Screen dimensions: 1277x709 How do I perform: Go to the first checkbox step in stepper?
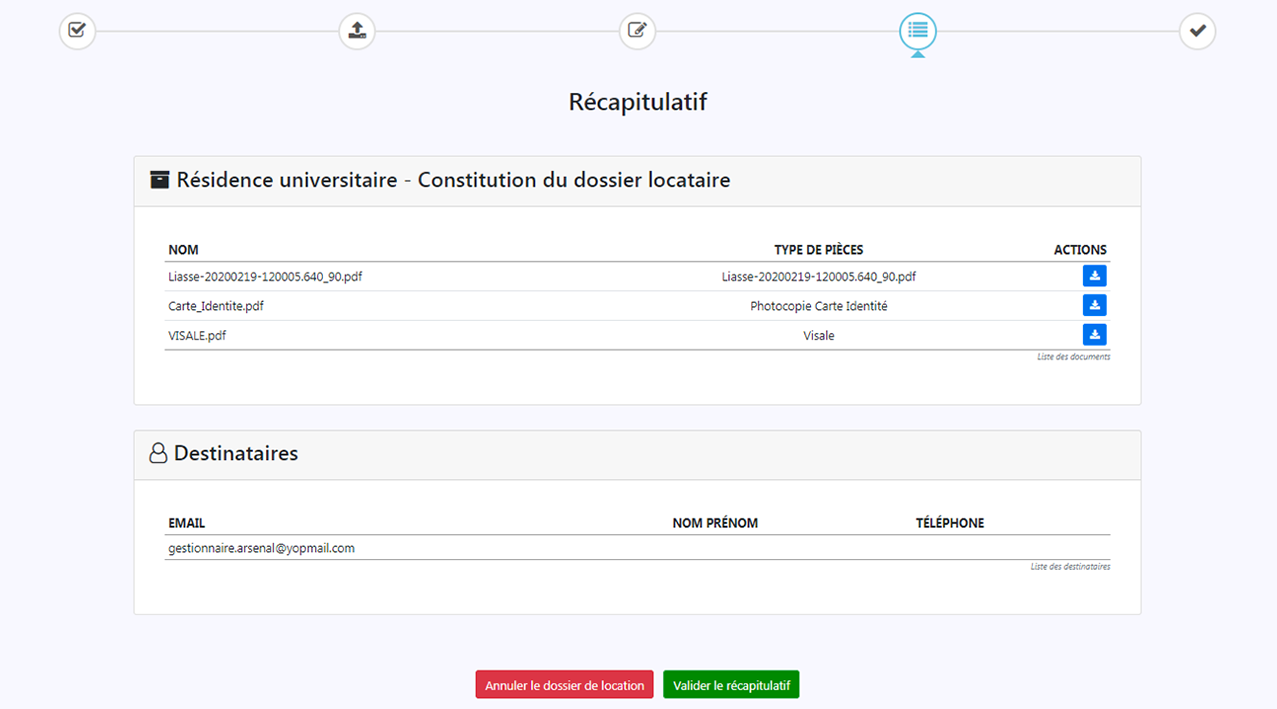click(x=77, y=31)
